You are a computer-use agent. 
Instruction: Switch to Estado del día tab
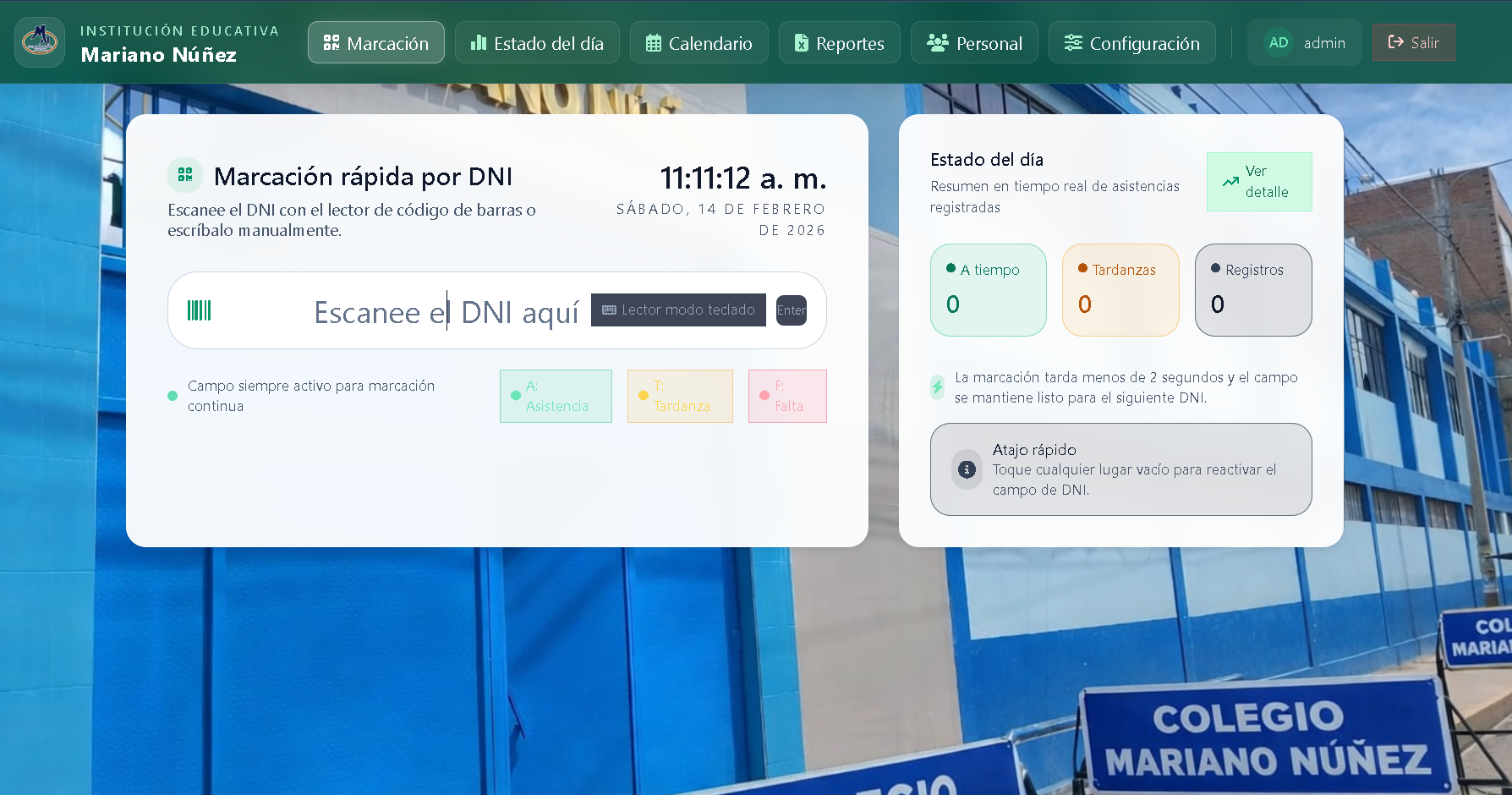click(x=537, y=43)
